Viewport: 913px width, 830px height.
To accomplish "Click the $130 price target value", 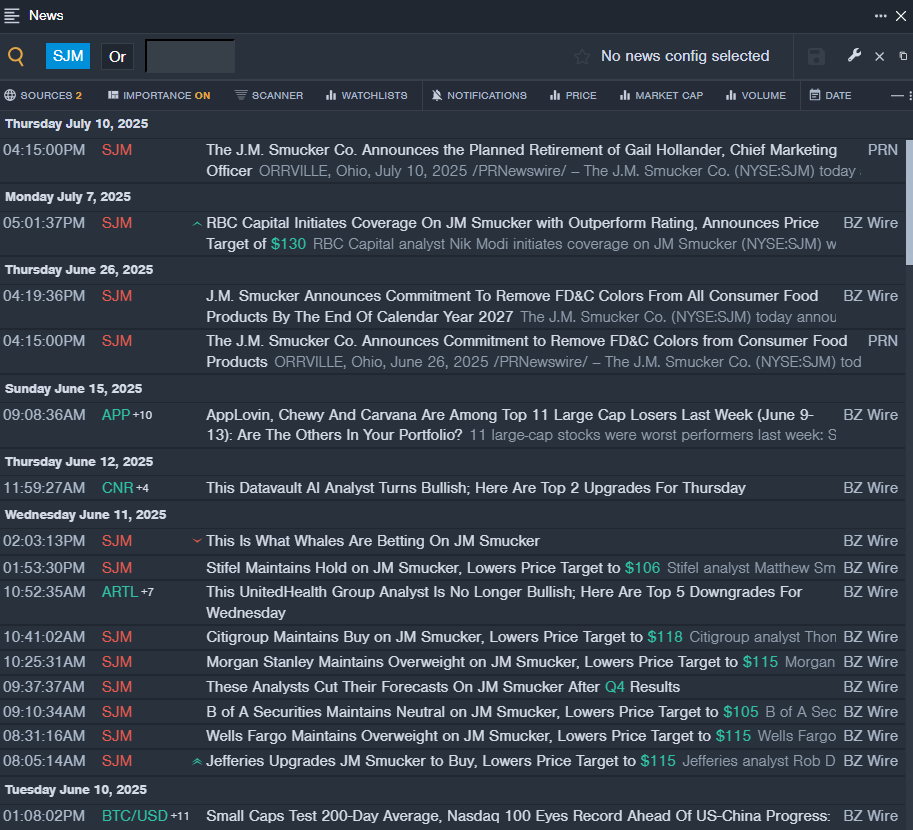I will pyautogui.click(x=288, y=244).
